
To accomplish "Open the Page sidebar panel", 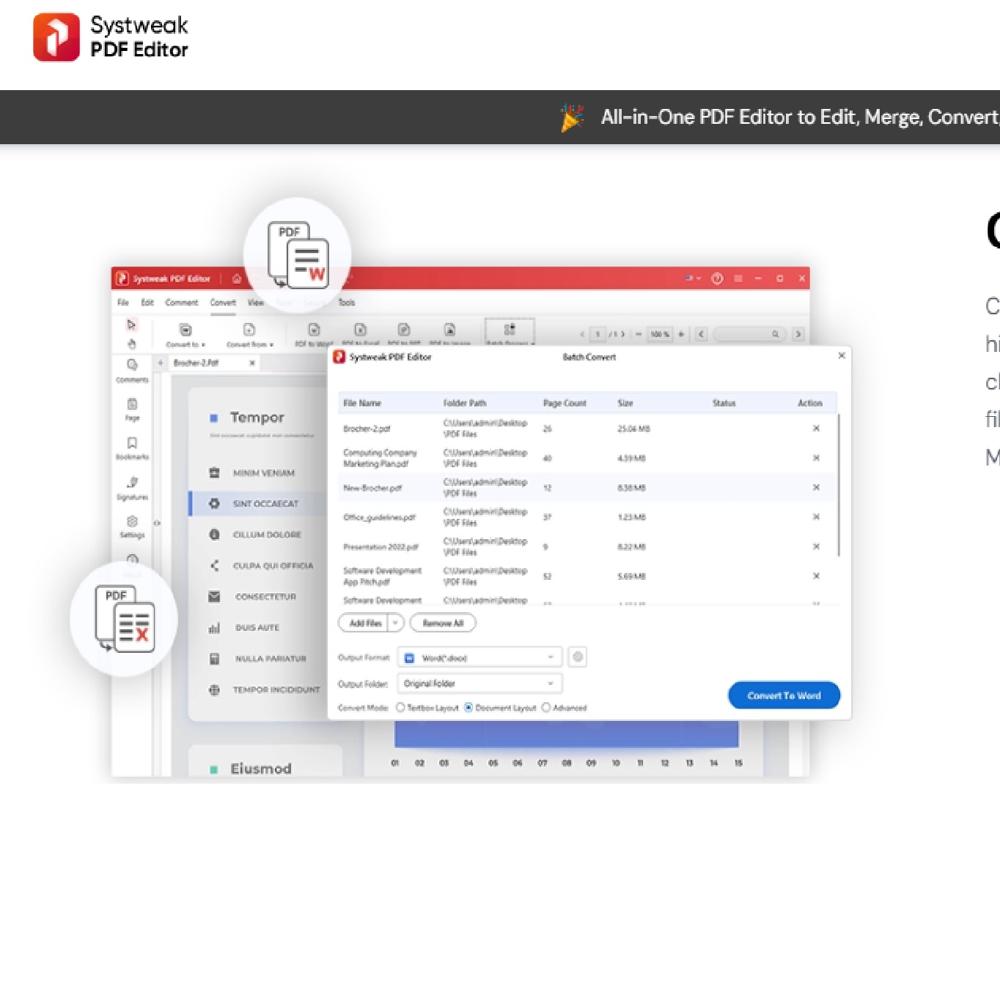I will [x=132, y=409].
